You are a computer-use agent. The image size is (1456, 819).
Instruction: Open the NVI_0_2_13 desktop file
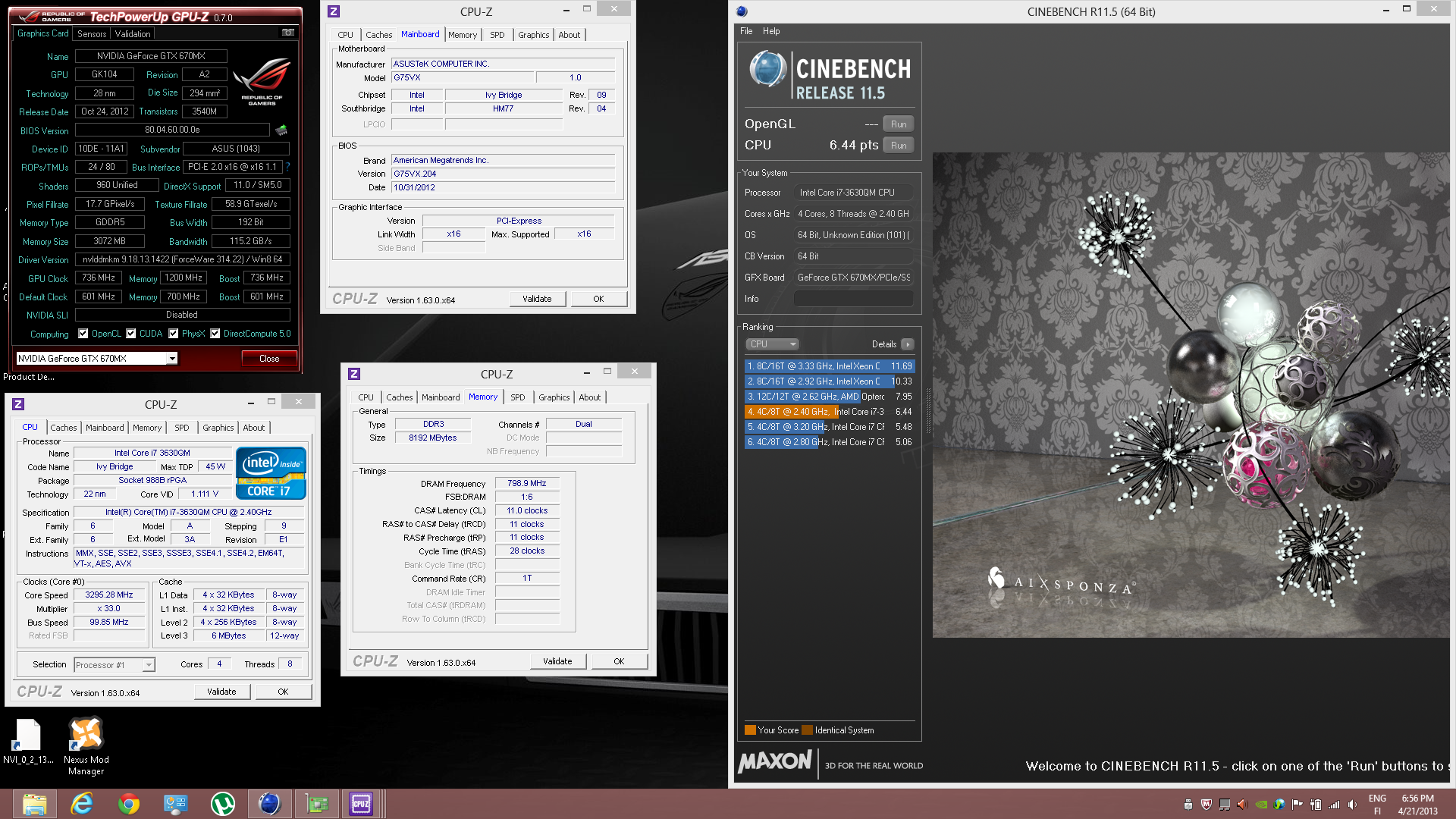(28, 741)
